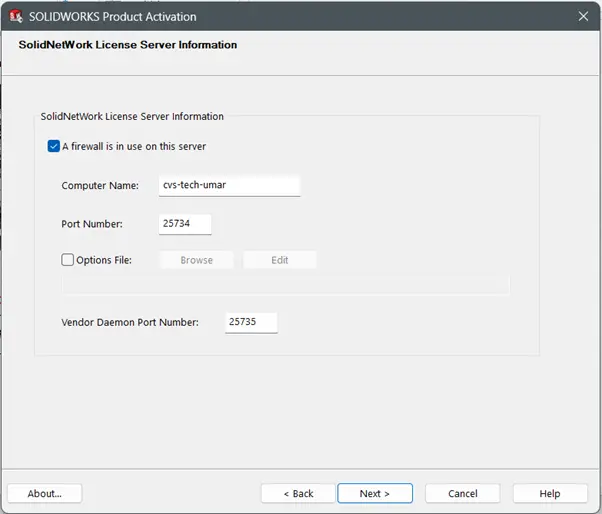Click the Browse button
The width and height of the screenshot is (602, 514).
197,260
